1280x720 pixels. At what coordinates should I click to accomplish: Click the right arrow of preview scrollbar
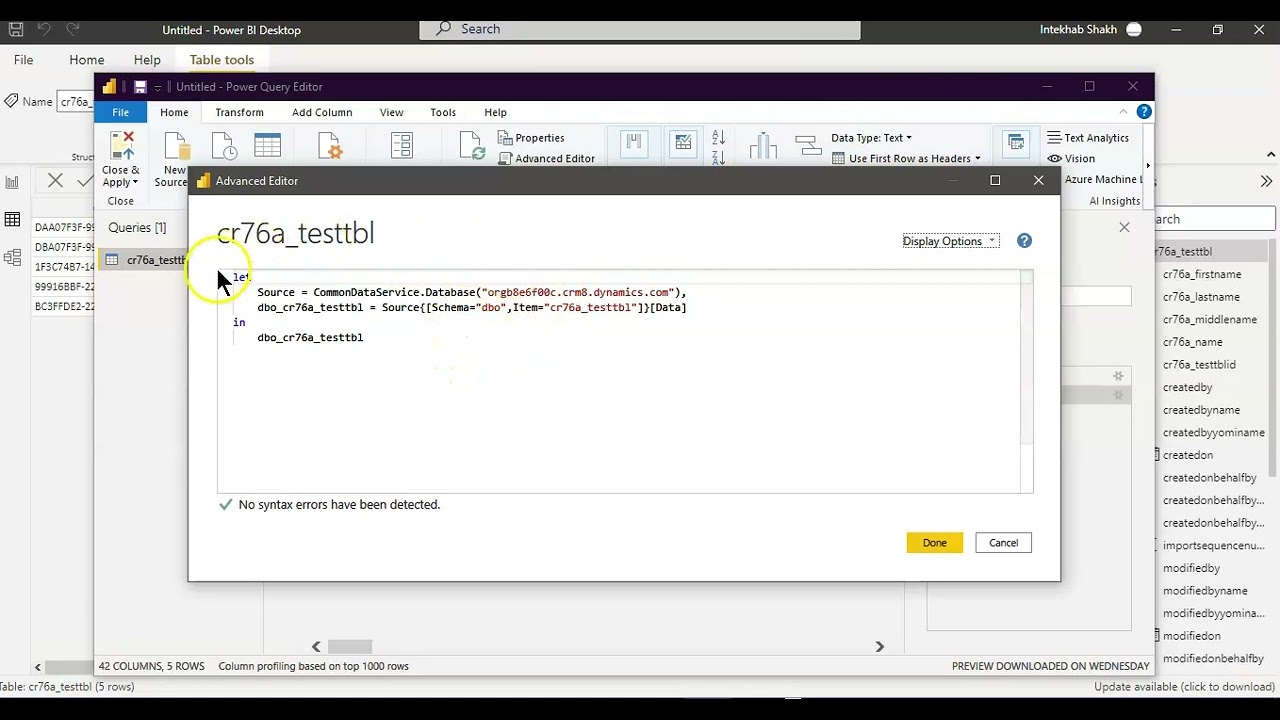(880, 647)
